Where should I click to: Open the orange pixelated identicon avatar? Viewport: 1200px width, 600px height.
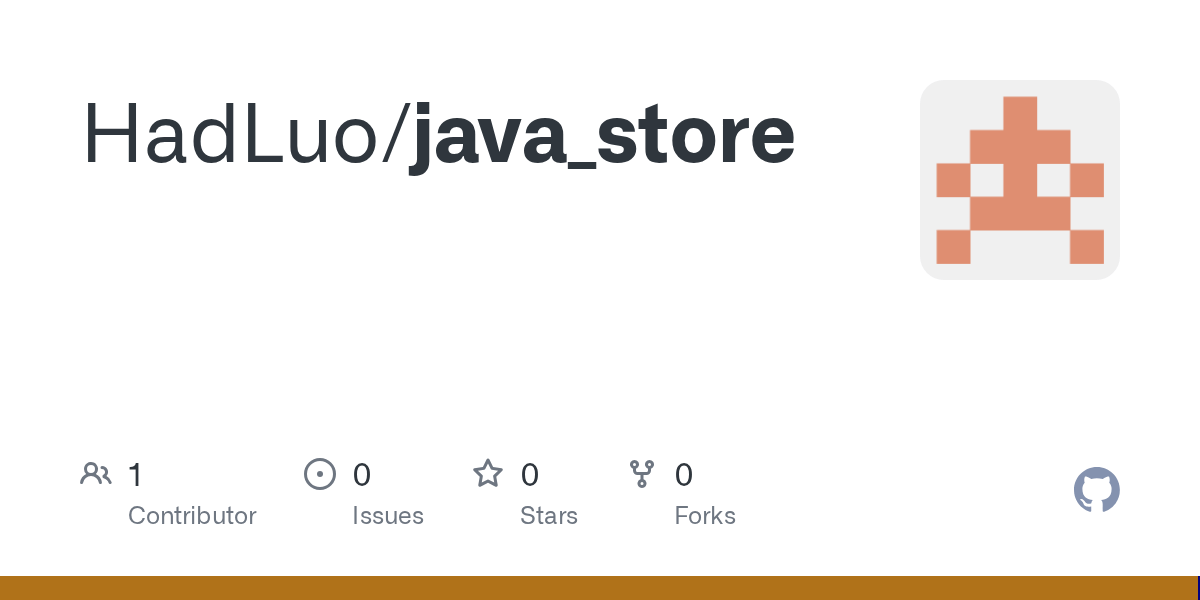click(1020, 180)
